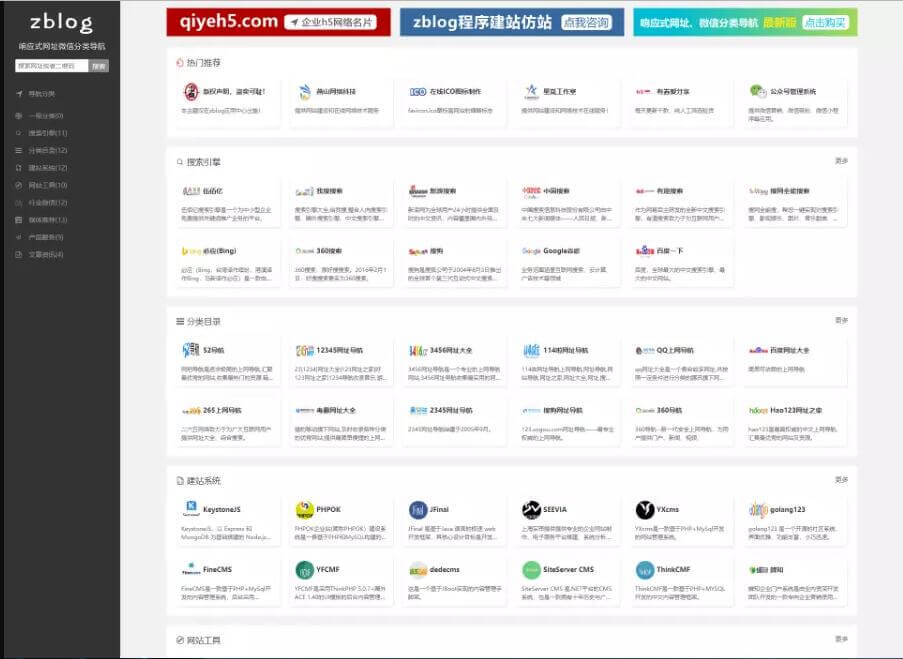Click the sidebar search button

pos(98,66)
